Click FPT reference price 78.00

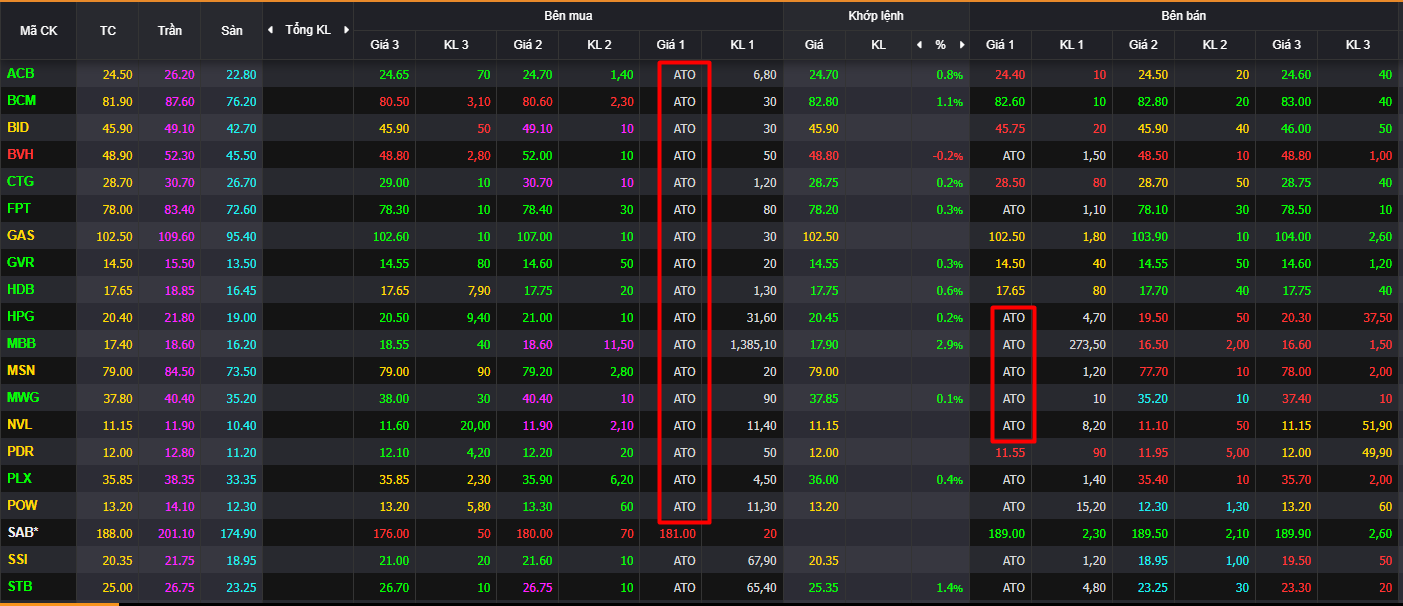[117, 210]
